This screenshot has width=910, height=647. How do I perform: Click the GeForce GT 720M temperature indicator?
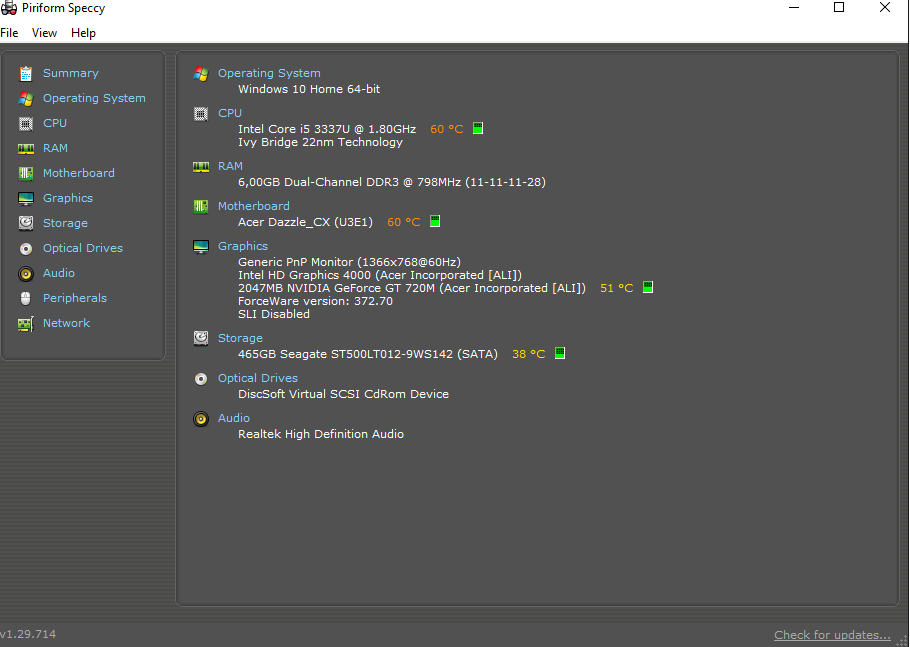(648, 288)
